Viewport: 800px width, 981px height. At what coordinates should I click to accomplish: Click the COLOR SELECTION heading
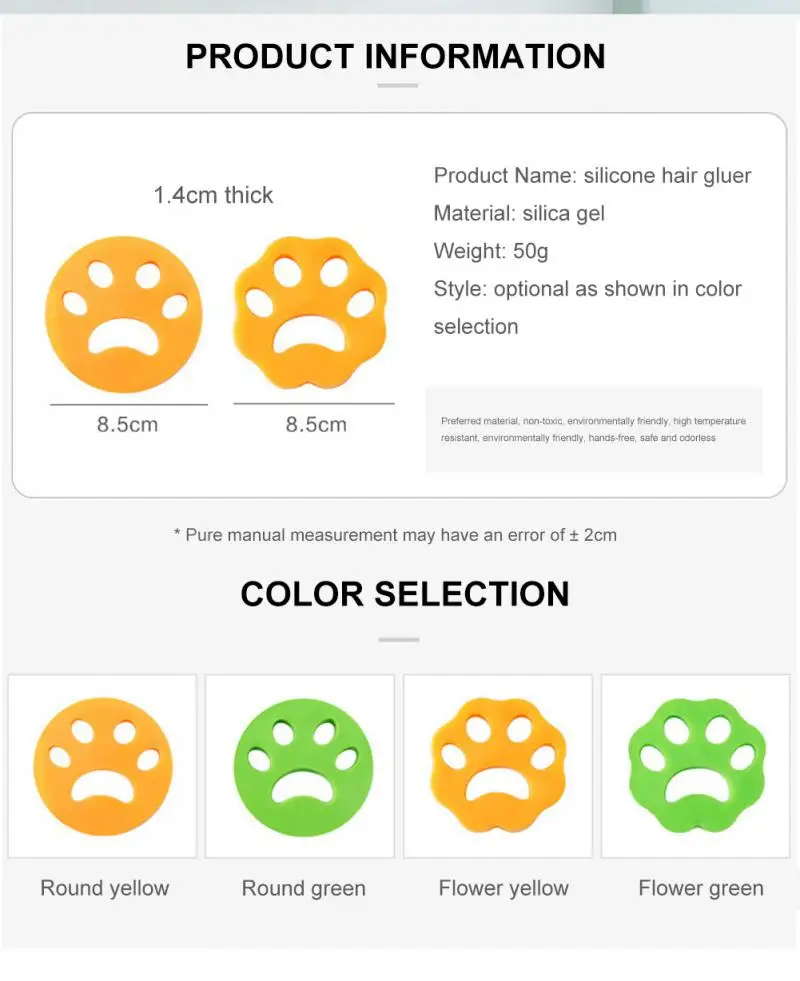tap(404, 594)
